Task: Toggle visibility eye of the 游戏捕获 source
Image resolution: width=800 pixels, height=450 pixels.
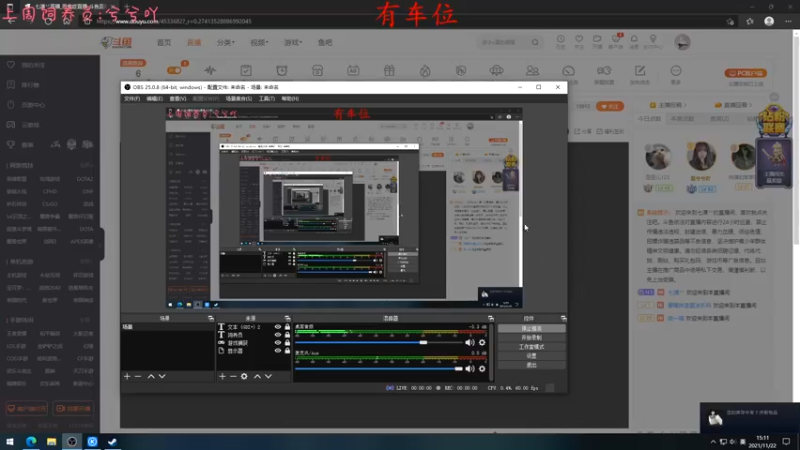Action: [x=278, y=343]
